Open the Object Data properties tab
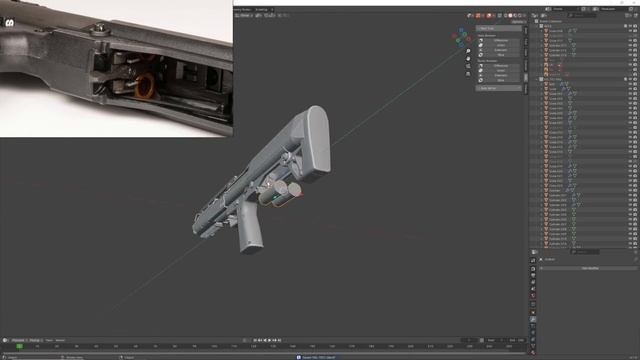 click(x=533, y=346)
